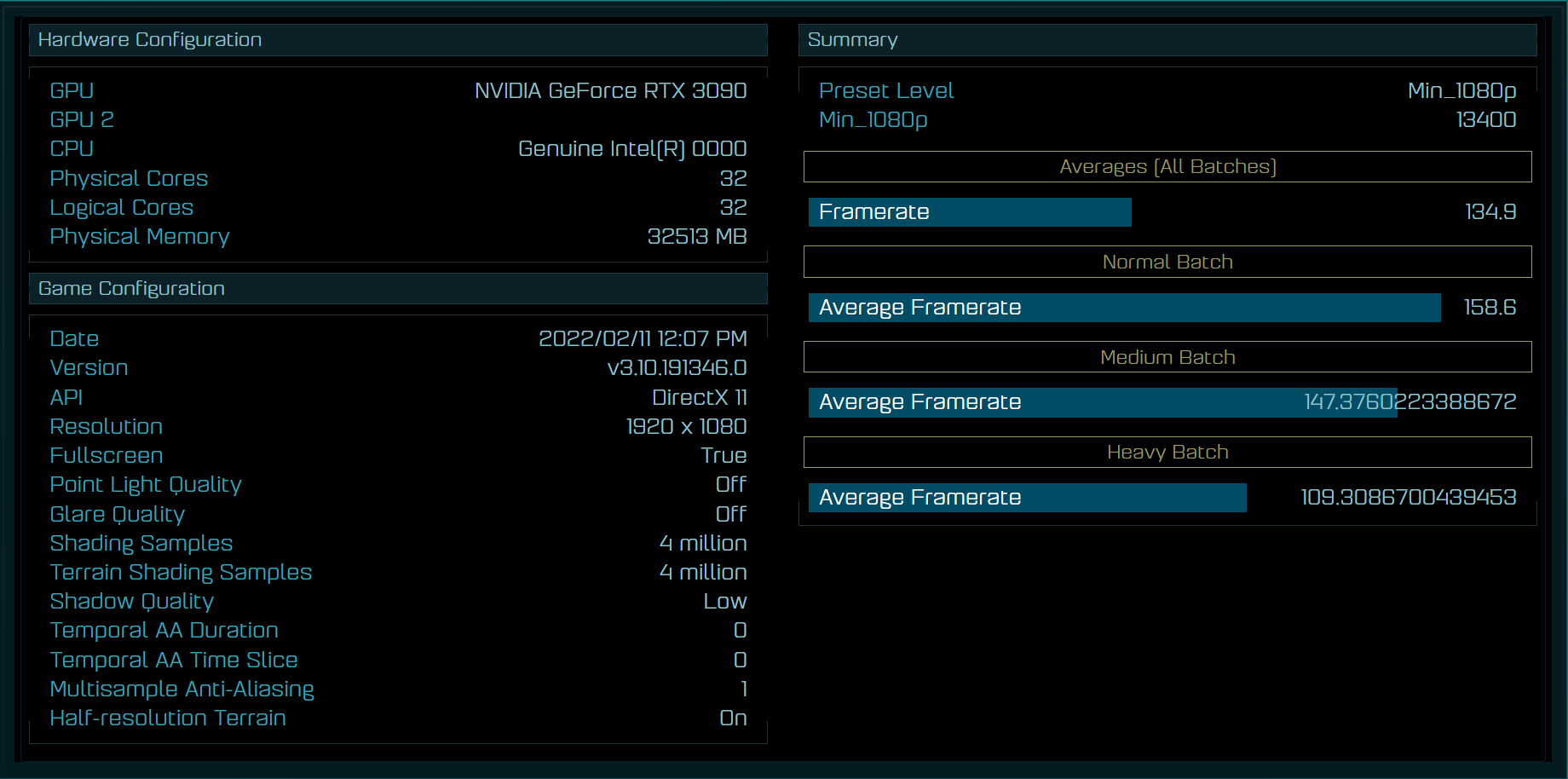Click the overall Framerate bar
1568x779 pixels.
coord(970,212)
